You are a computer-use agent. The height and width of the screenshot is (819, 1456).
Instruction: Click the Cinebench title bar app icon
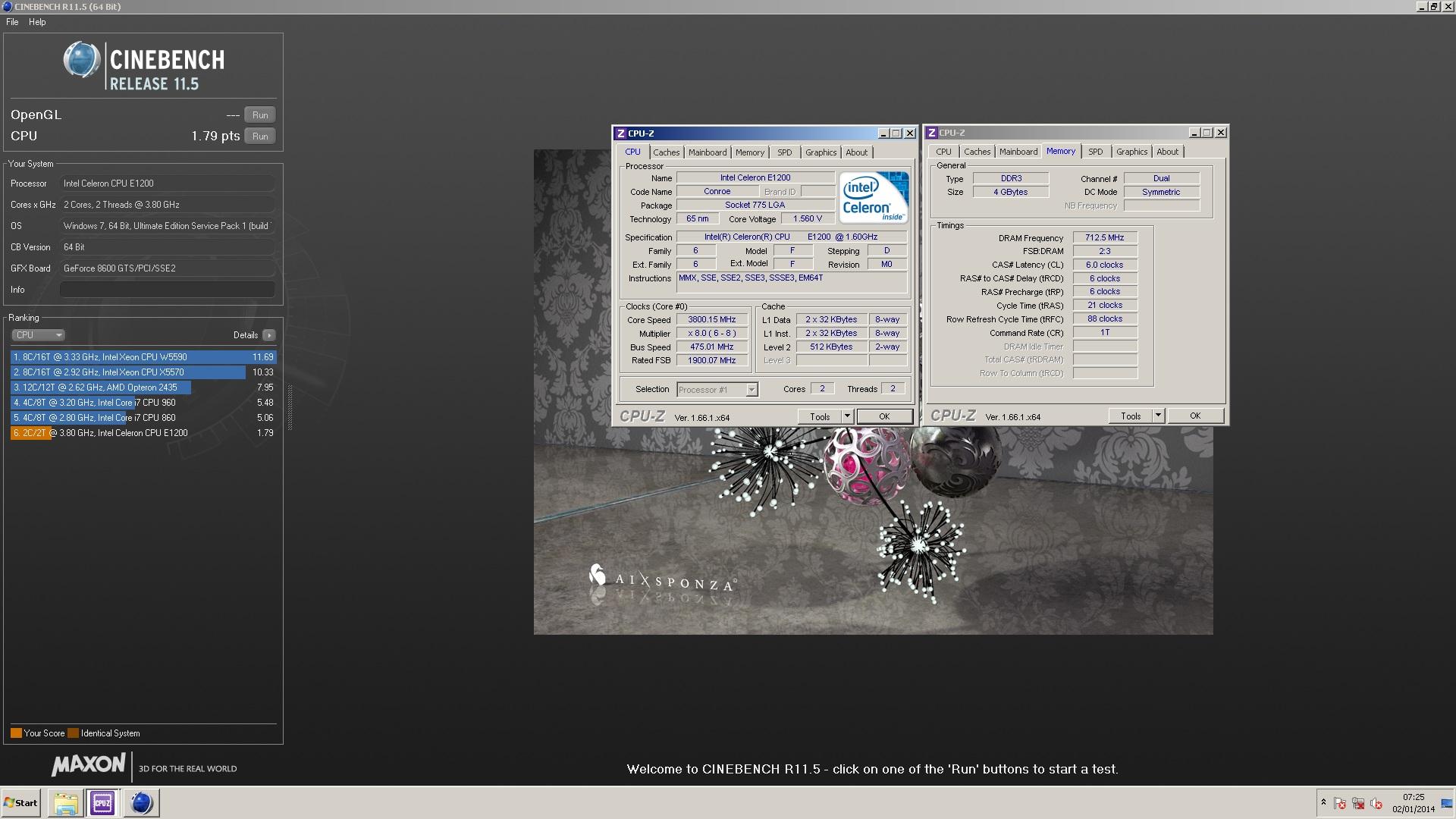click(x=7, y=7)
